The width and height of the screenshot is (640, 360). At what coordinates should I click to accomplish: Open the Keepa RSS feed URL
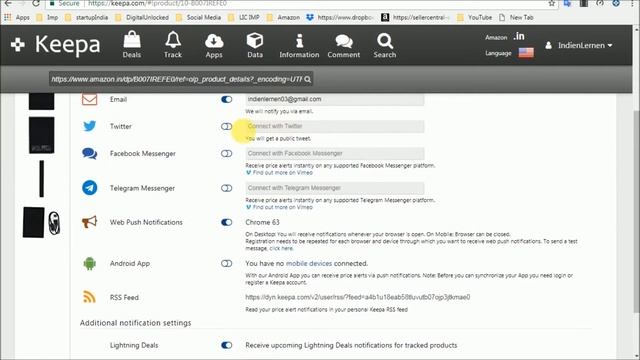[358, 297]
